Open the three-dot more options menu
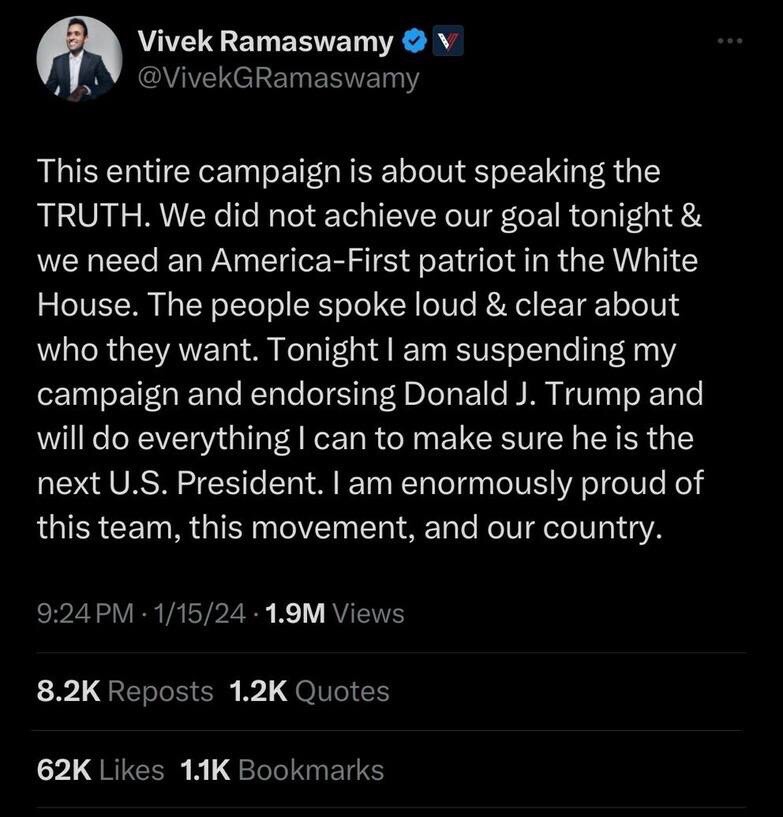Screen dimensions: 783x817 [730, 42]
